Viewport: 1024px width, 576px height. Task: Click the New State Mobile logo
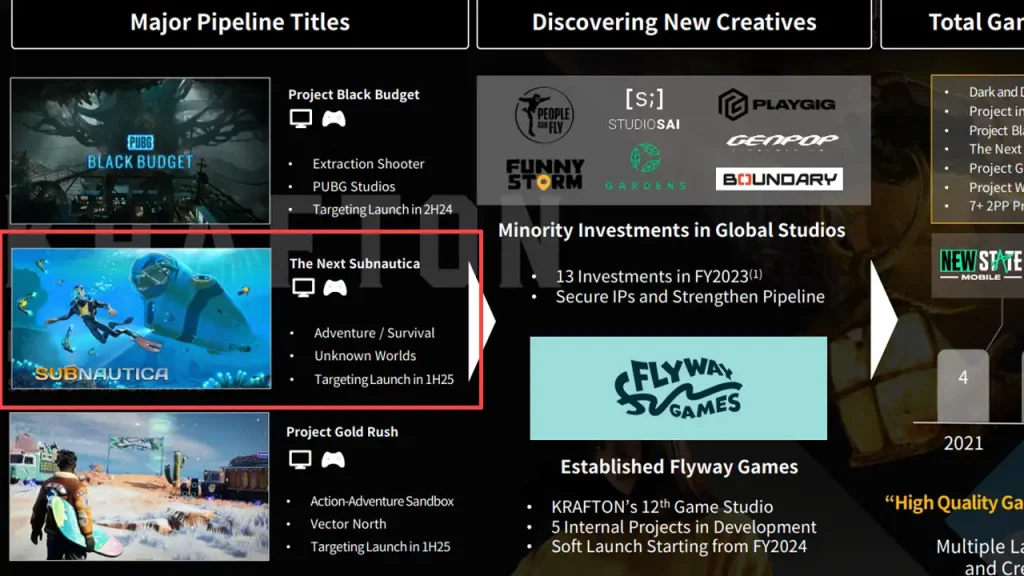point(978,265)
